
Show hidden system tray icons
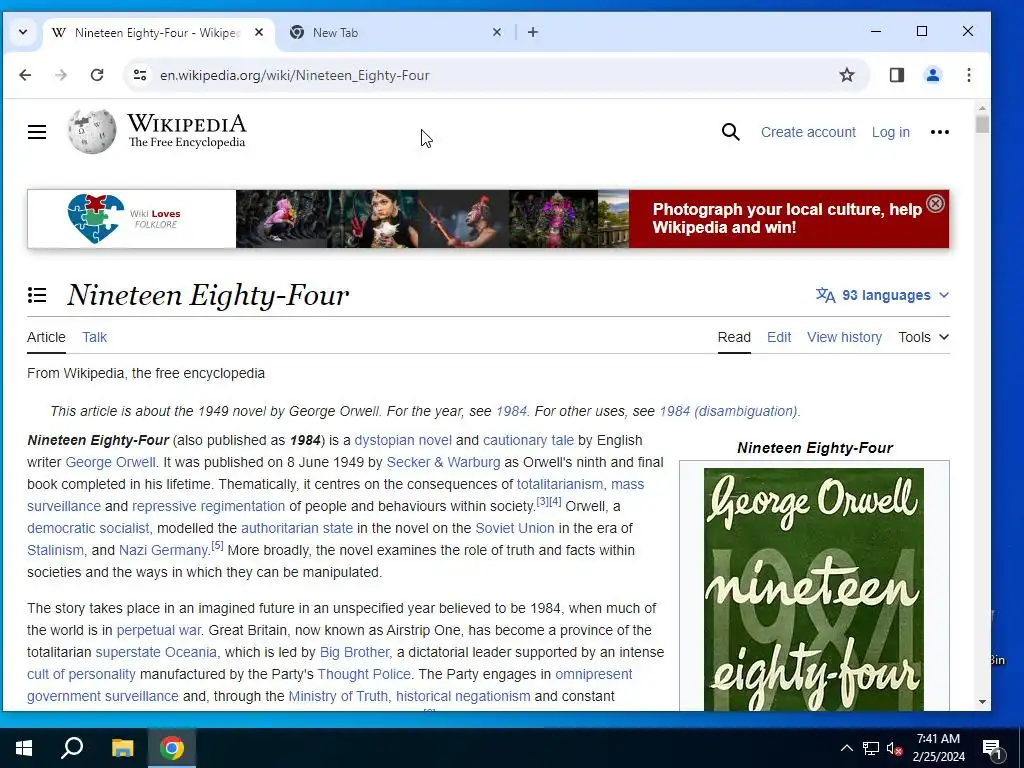click(x=846, y=748)
